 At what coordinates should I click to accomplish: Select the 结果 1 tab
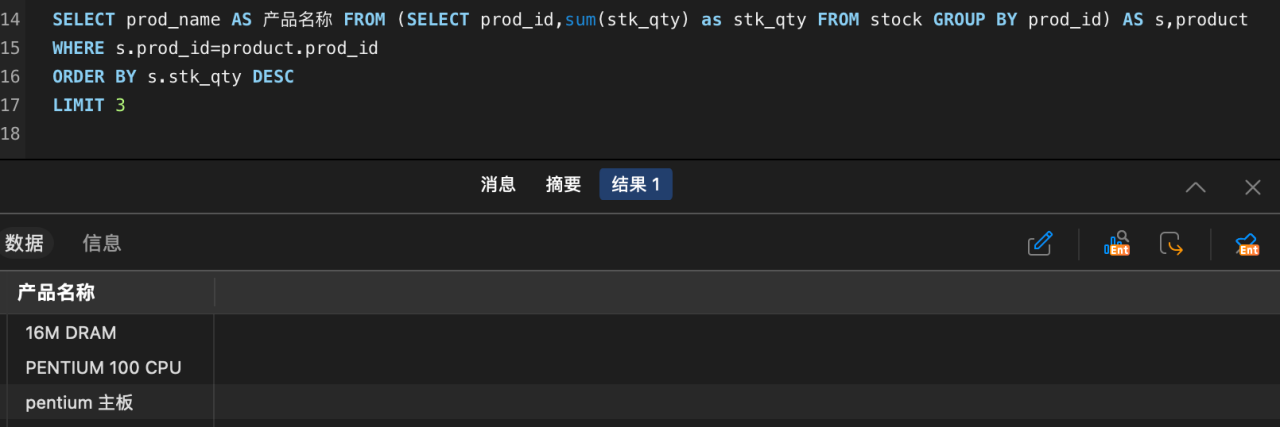[636, 184]
